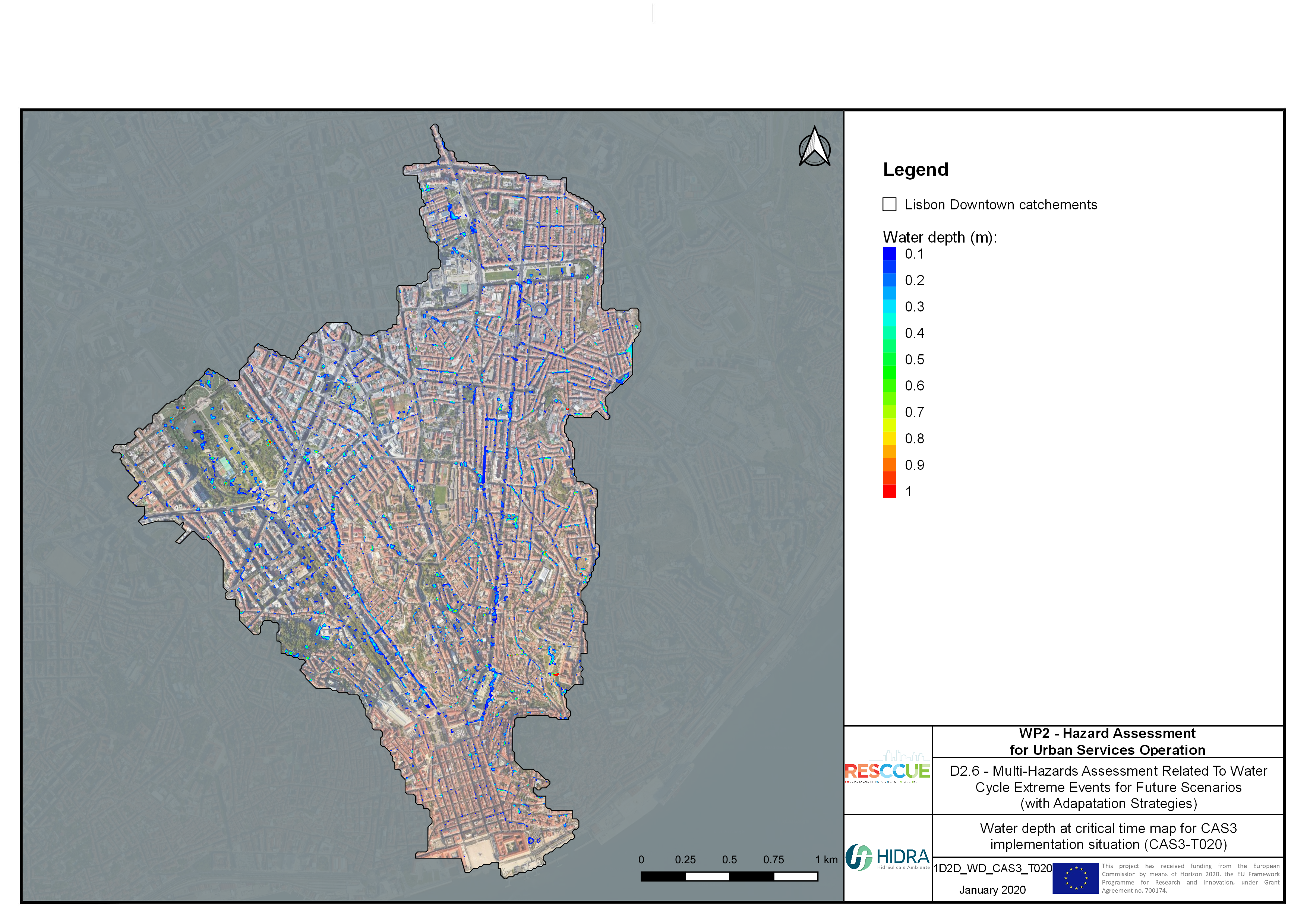Image resolution: width=1307 pixels, height=924 pixels.
Task: Click the 0.5 mark on scale bar
Action: click(729, 859)
